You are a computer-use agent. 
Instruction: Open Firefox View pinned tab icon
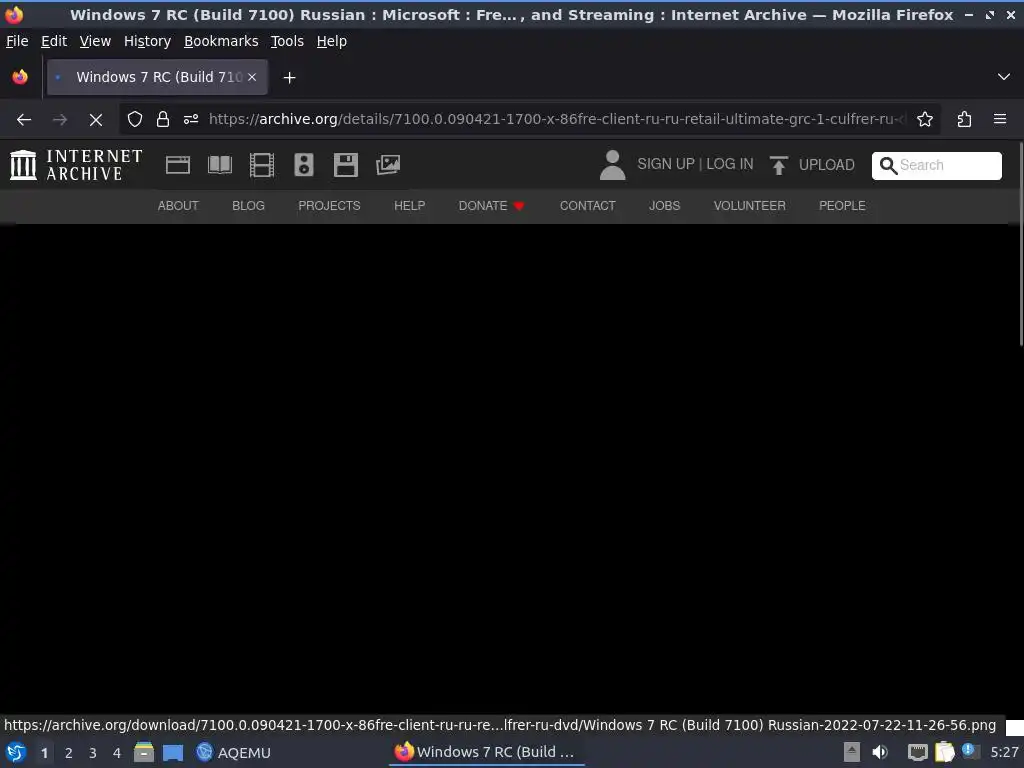pyautogui.click(x=20, y=77)
